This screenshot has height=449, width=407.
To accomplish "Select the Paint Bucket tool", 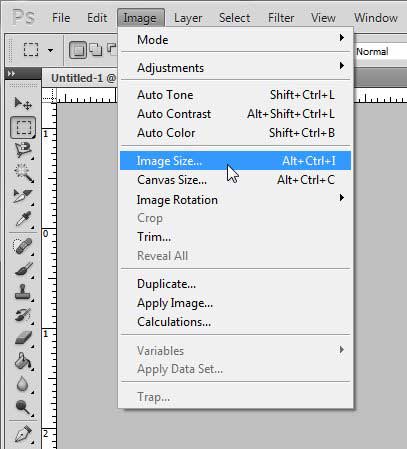I will click(x=23, y=361).
